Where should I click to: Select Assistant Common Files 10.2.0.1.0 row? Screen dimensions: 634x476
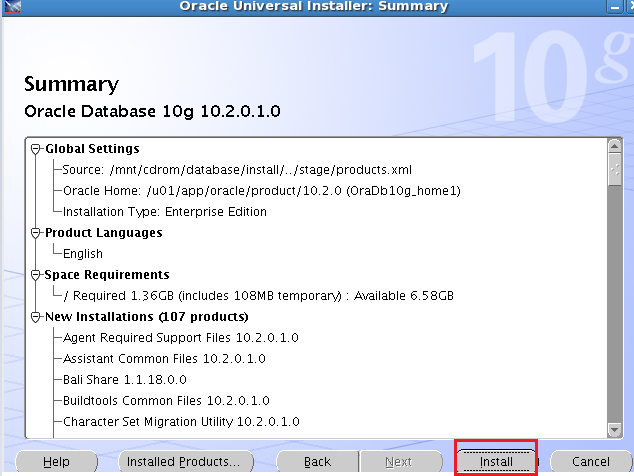(164, 359)
